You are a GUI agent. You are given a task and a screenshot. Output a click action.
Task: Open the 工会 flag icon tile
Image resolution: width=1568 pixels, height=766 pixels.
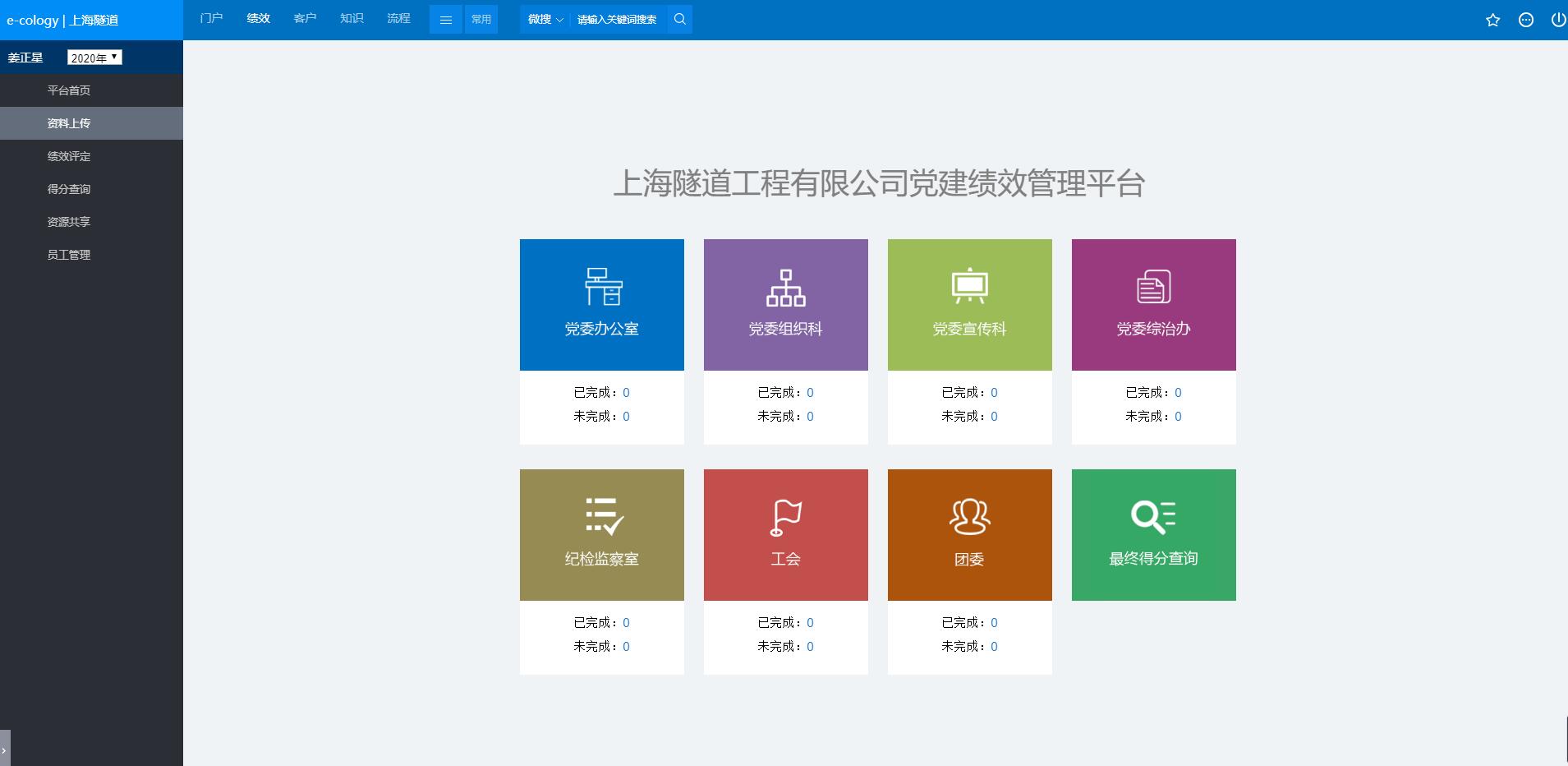785,518
